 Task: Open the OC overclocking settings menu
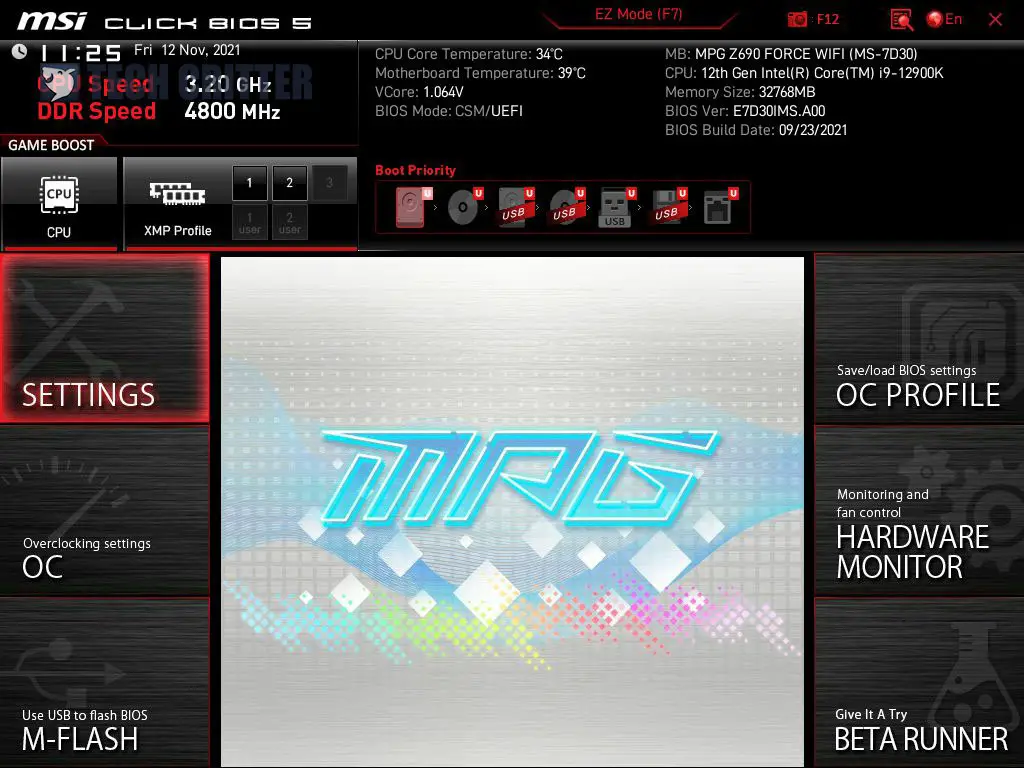click(x=104, y=511)
